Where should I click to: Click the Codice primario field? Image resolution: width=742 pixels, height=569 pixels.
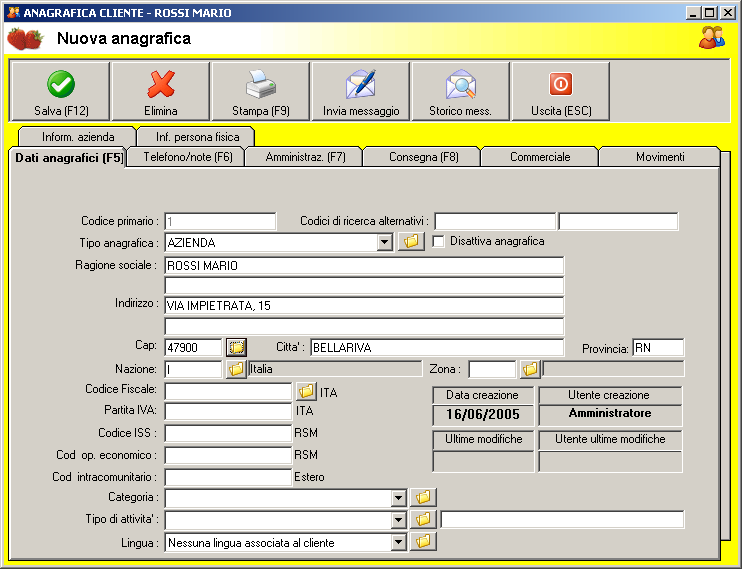[x=220, y=221]
